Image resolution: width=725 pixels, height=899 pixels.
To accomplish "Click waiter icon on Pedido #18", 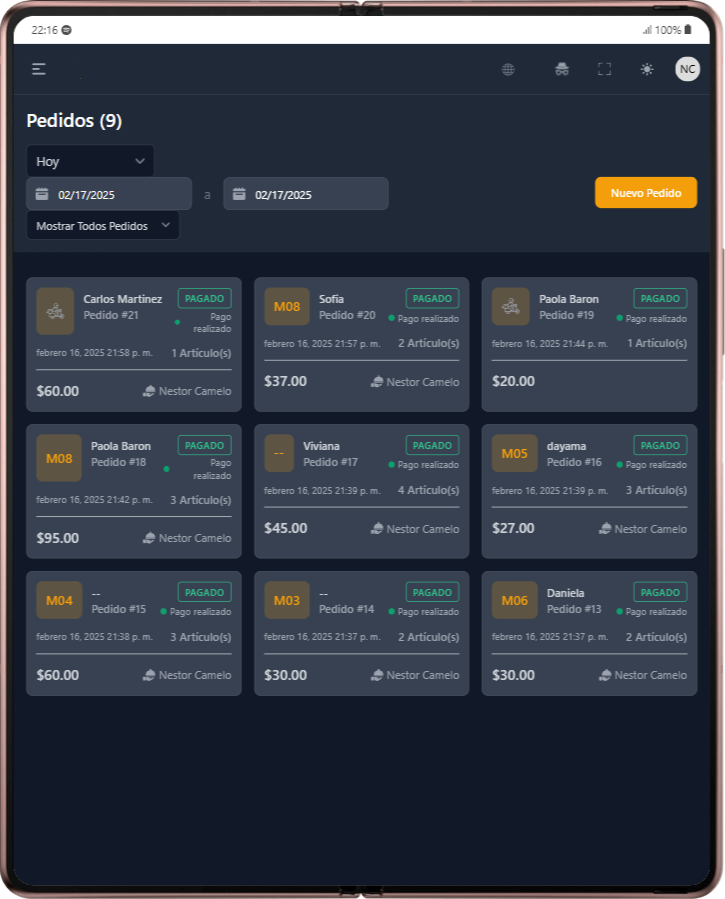I will pos(149,538).
